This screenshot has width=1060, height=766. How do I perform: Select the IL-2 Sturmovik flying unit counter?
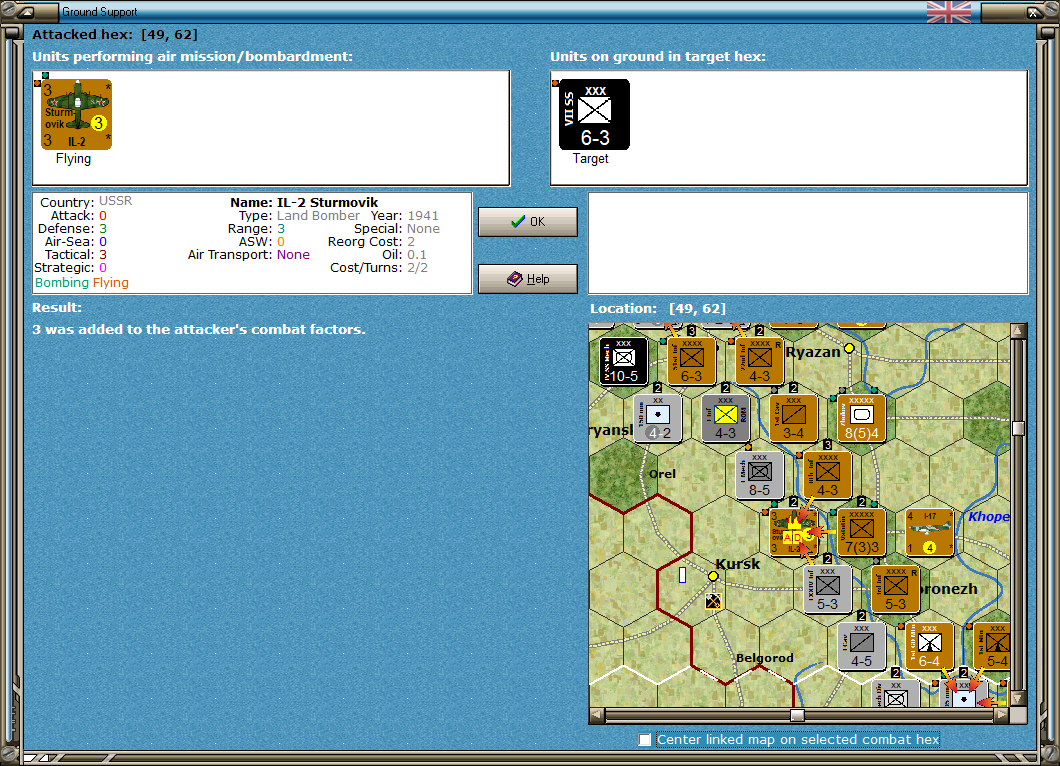click(x=76, y=114)
